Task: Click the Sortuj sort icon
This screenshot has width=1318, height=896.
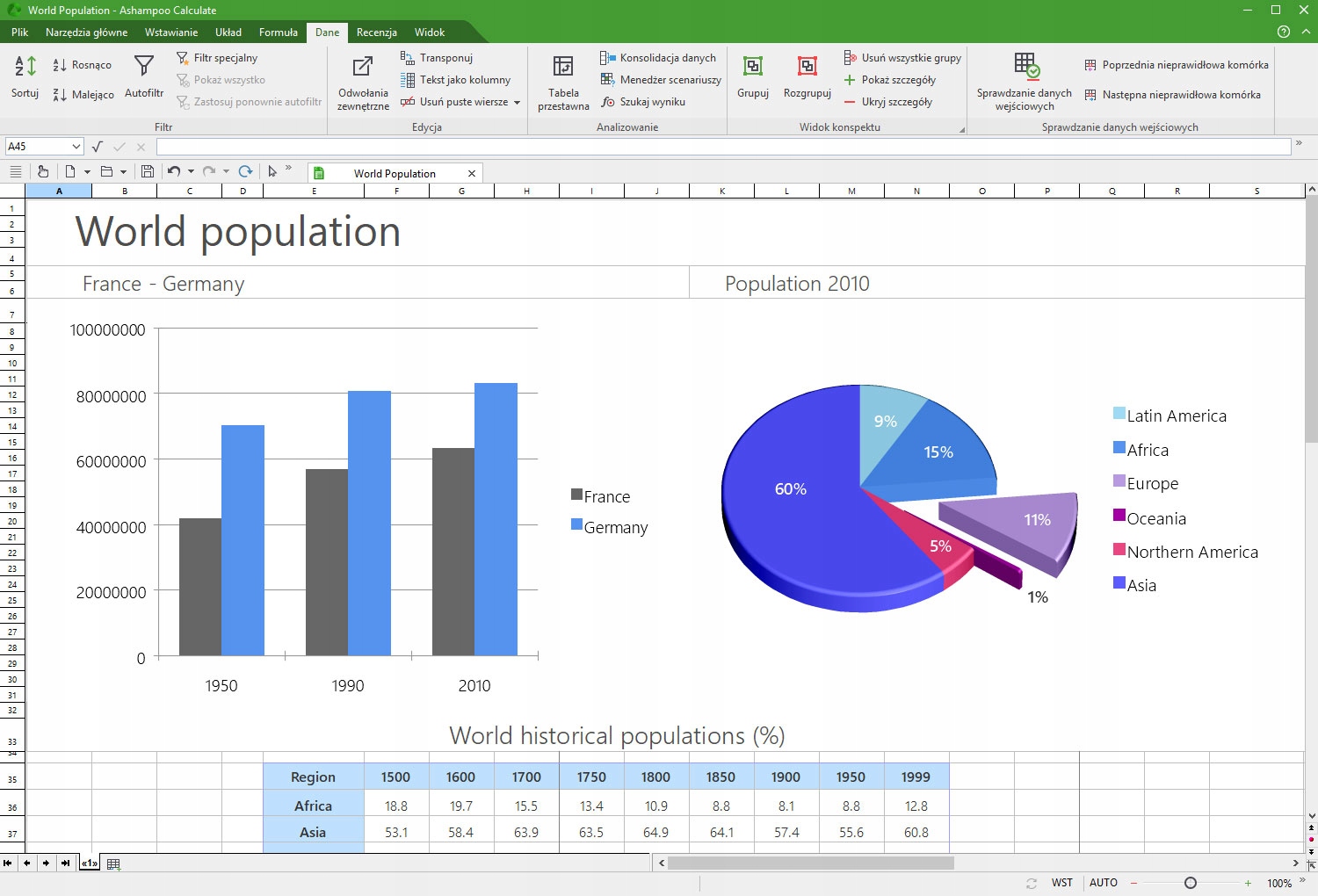Action: 25,67
